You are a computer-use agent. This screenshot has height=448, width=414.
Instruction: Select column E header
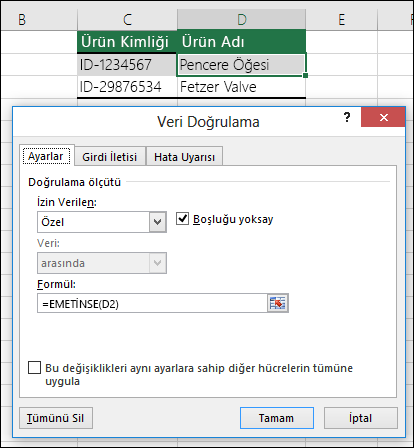pos(342,19)
